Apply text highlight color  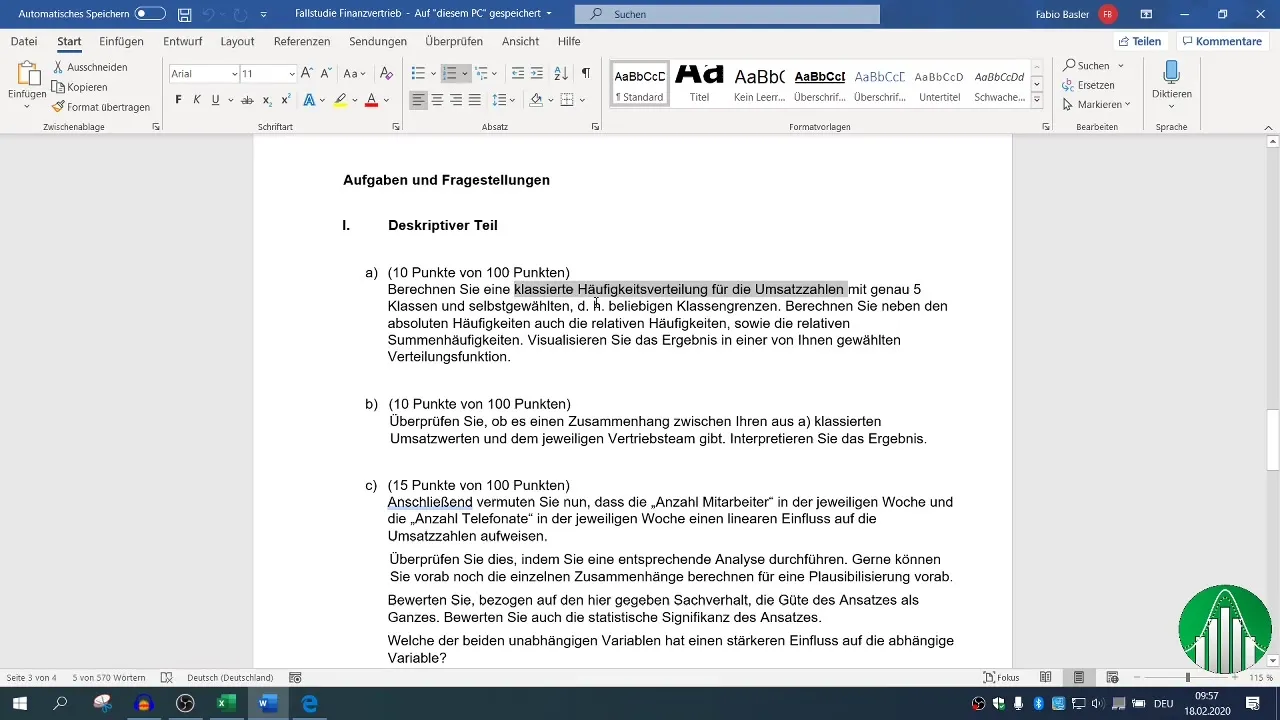coord(340,100)
